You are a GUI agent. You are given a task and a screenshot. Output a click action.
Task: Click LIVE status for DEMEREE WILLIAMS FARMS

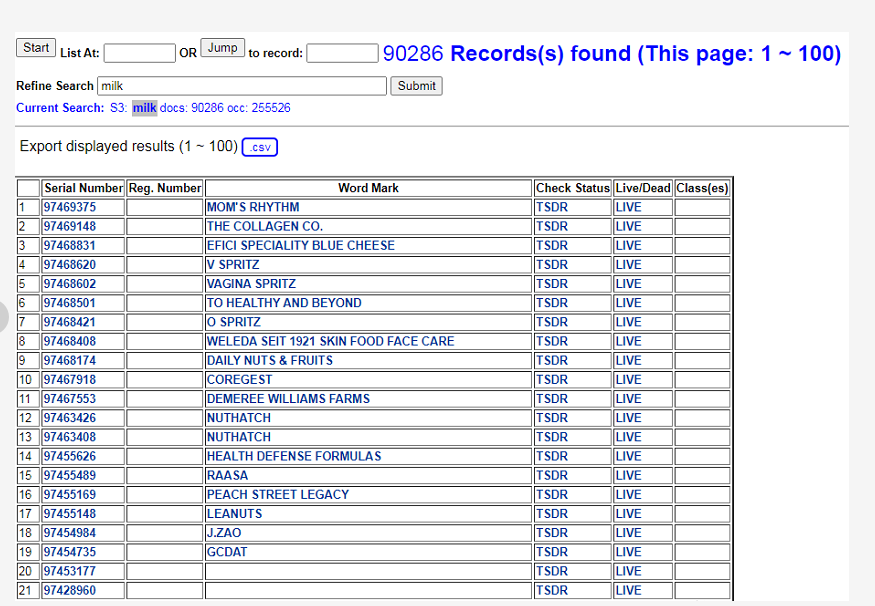pyautogui.click(x=628, y=398)
